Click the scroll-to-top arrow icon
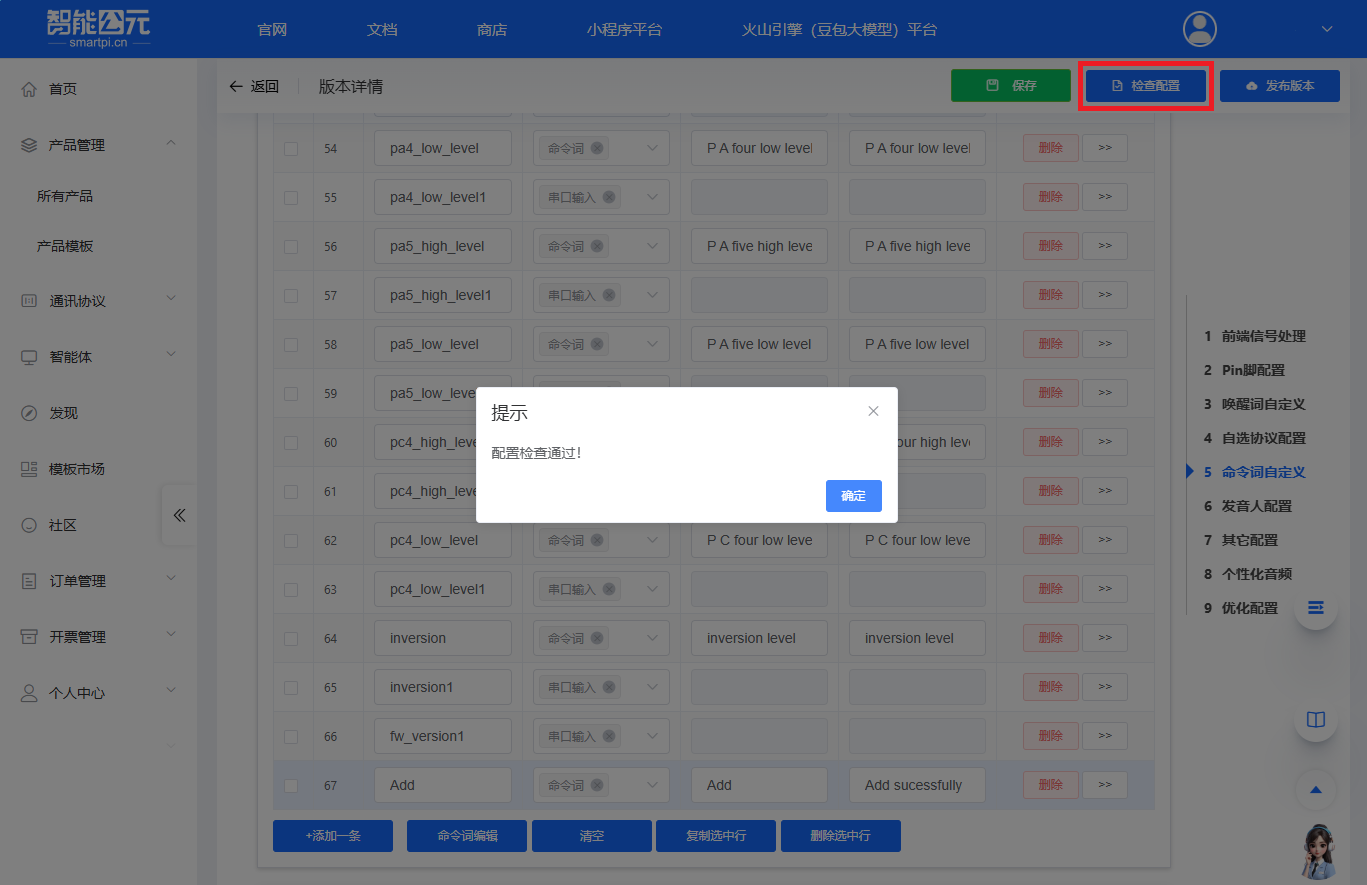This screenshot has height=885, width=1367. (1315, 790)
